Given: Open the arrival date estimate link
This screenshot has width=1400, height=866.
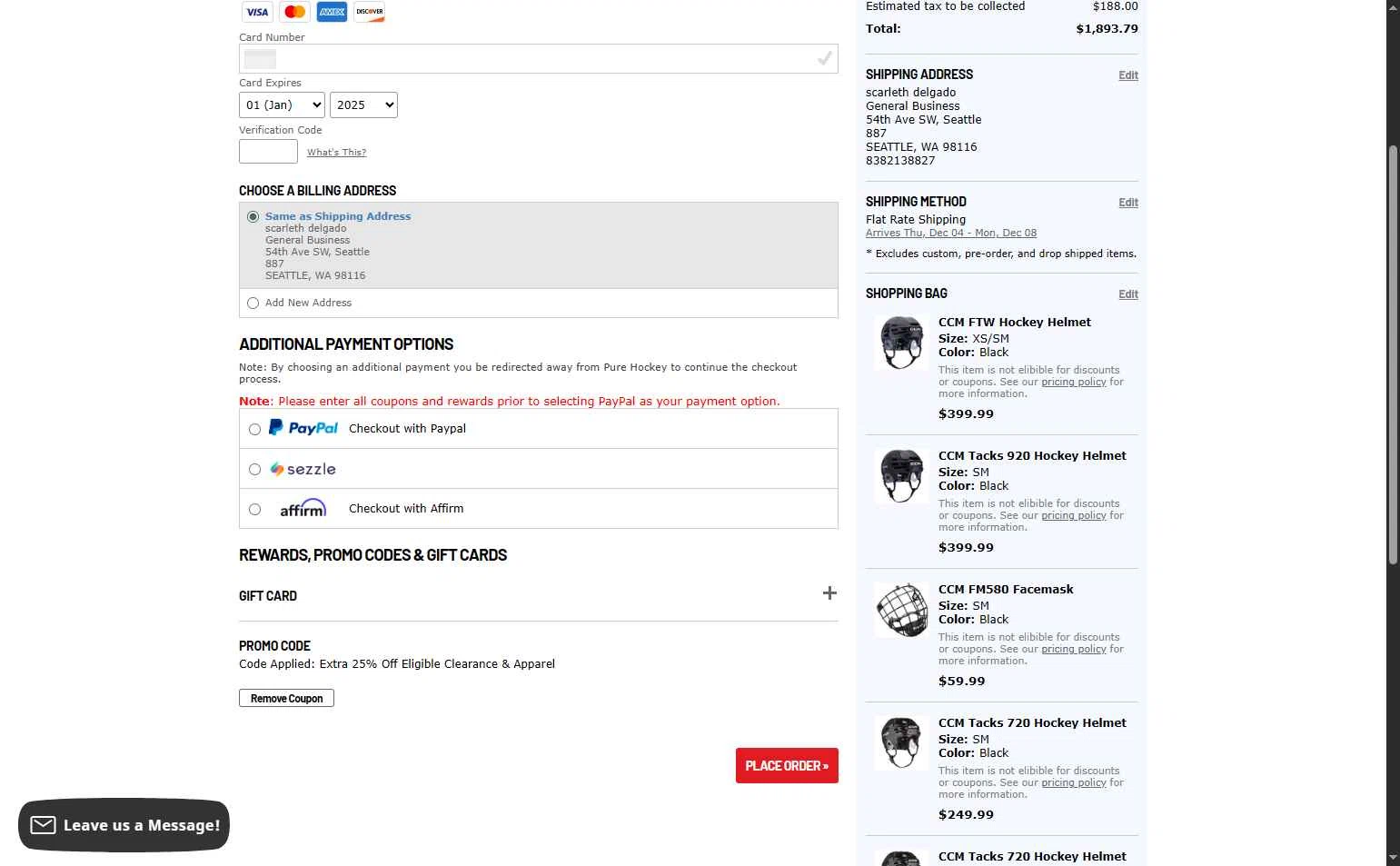Looking at the screenshot, I should [951, 233].
